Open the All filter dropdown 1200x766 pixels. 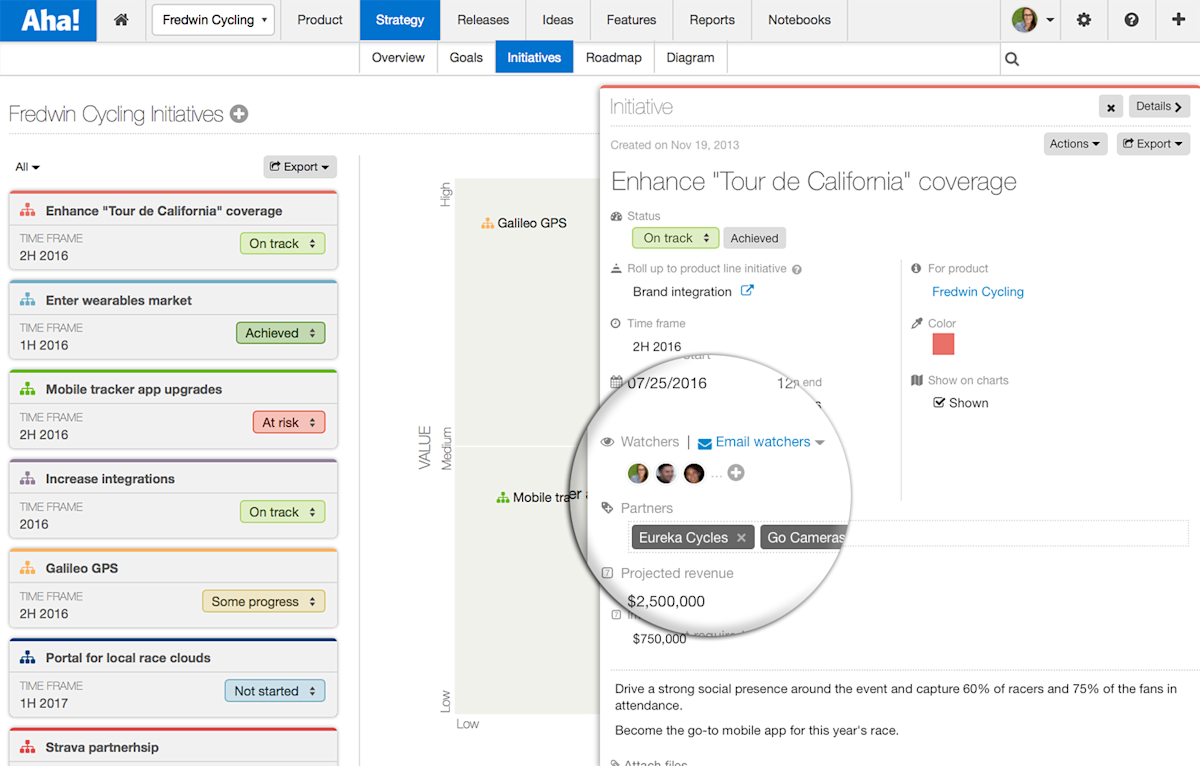point(28,167)
